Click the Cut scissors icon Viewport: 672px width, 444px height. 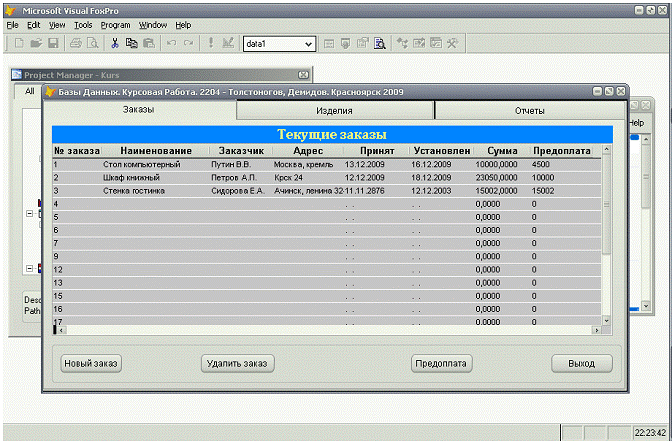coord(115,44)
